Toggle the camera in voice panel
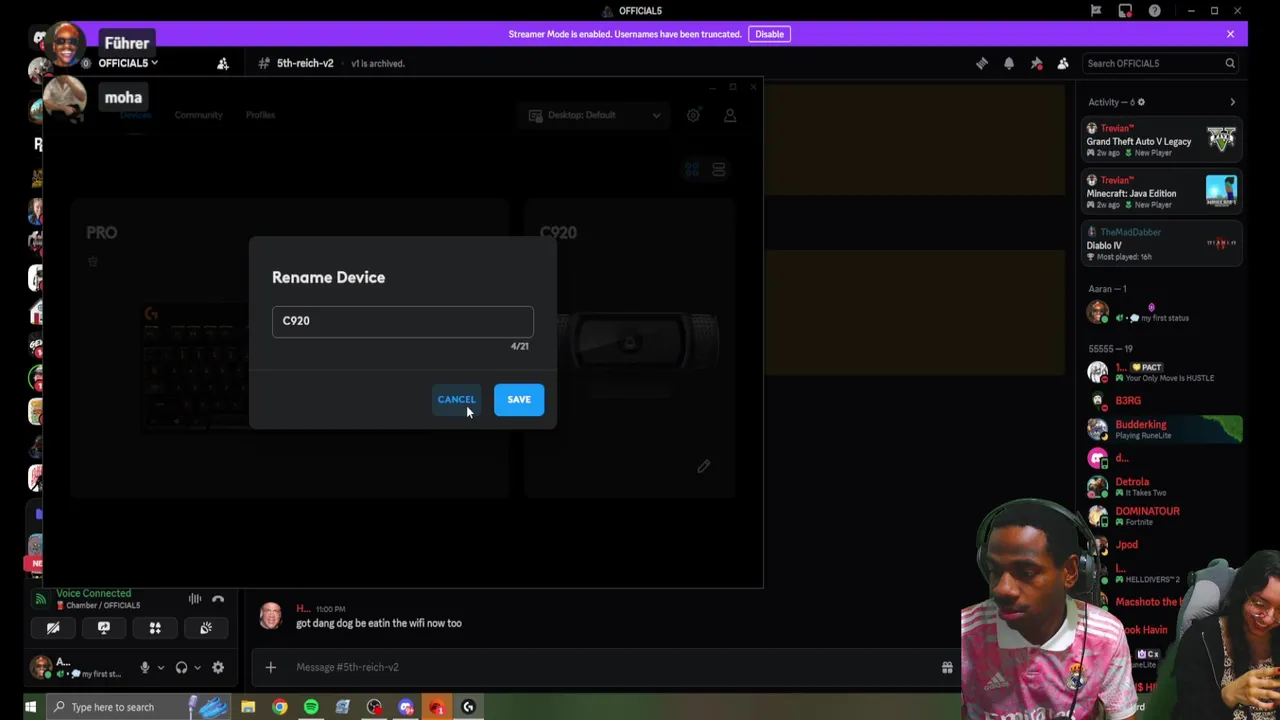 [53, 628]
